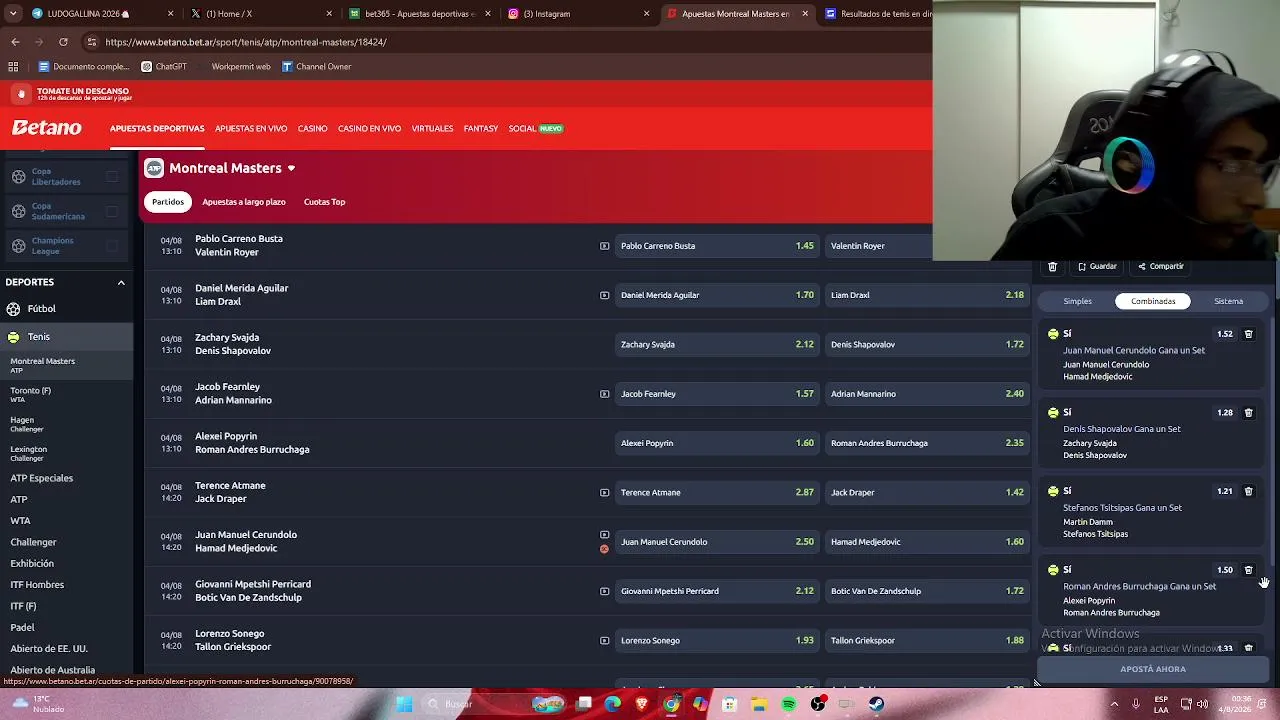Collapse the DEPORTES section
Screen dimensions: 1280x720
coord(121,282)
